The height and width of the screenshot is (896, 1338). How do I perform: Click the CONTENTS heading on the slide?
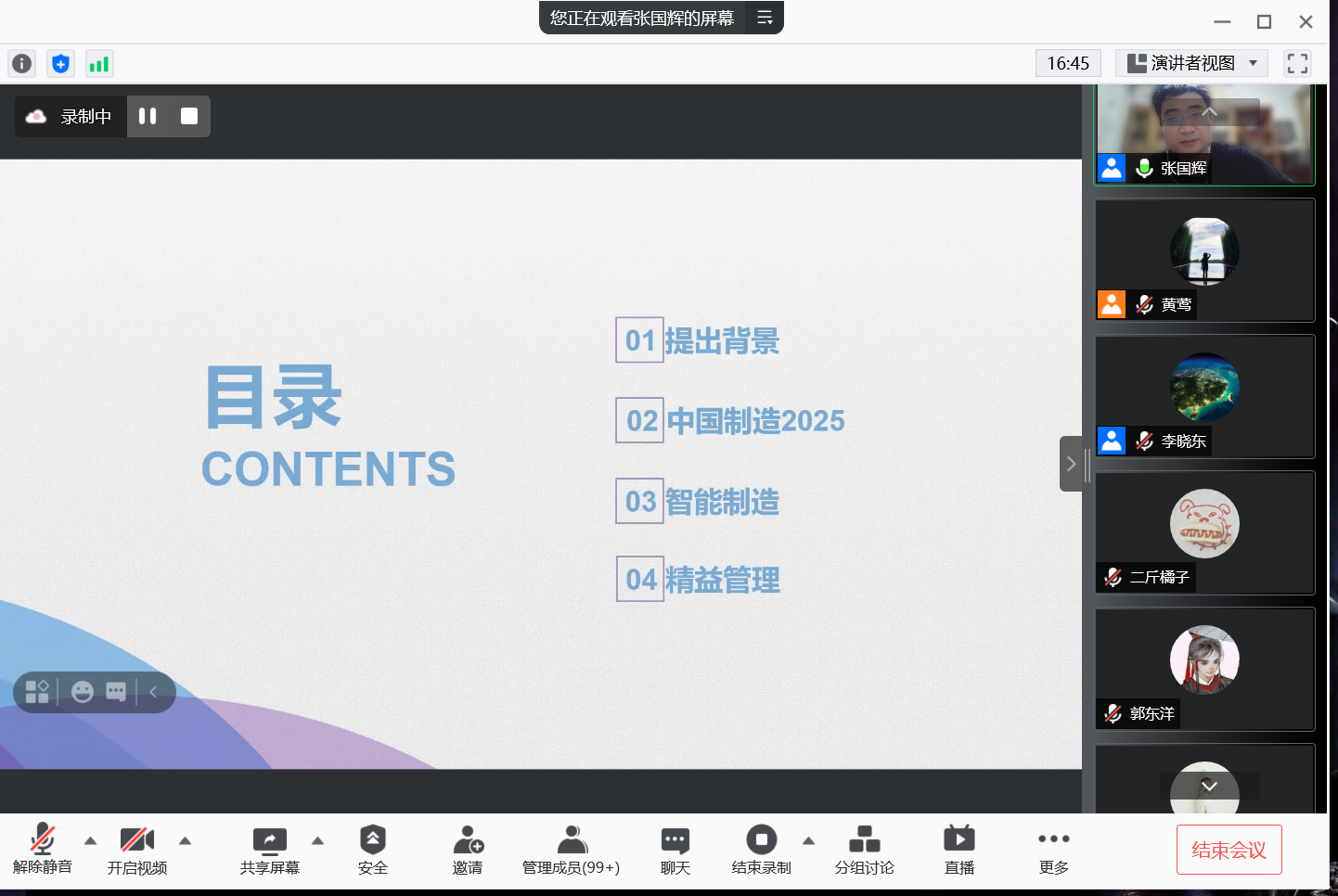point(328,469)
